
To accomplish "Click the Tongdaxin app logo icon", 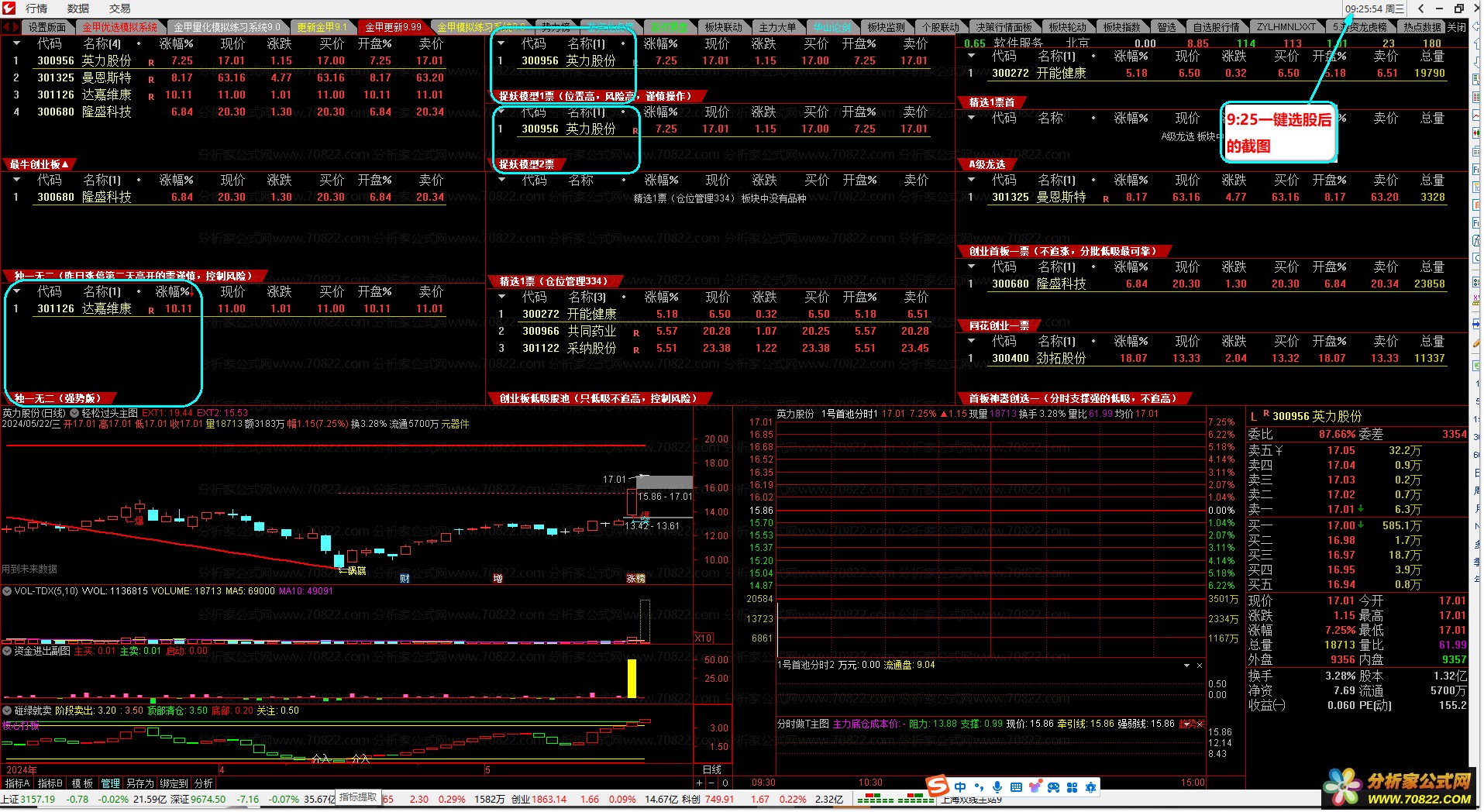I will pos(9,8).
